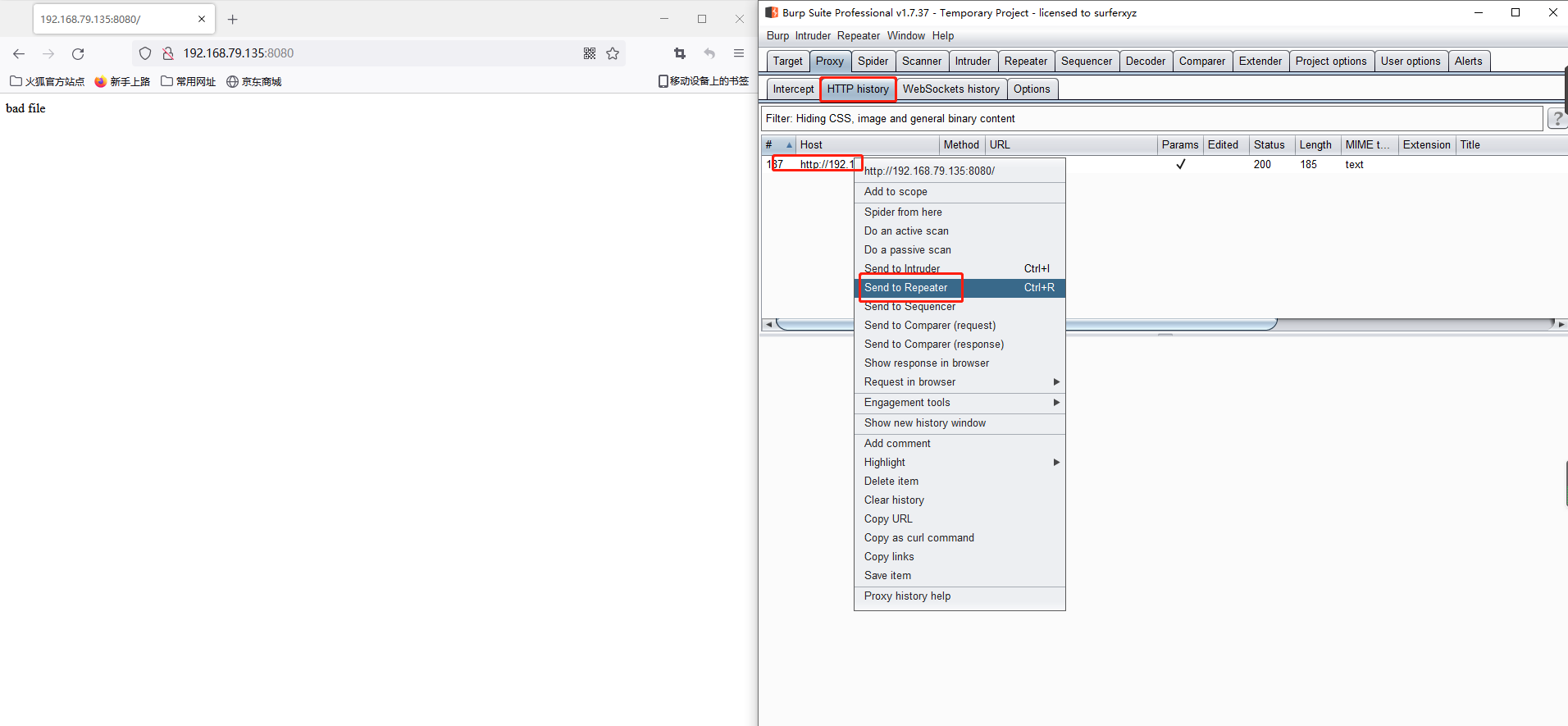
Task: Switch to the Intercept sub-tab
Action: pos(794,89)
